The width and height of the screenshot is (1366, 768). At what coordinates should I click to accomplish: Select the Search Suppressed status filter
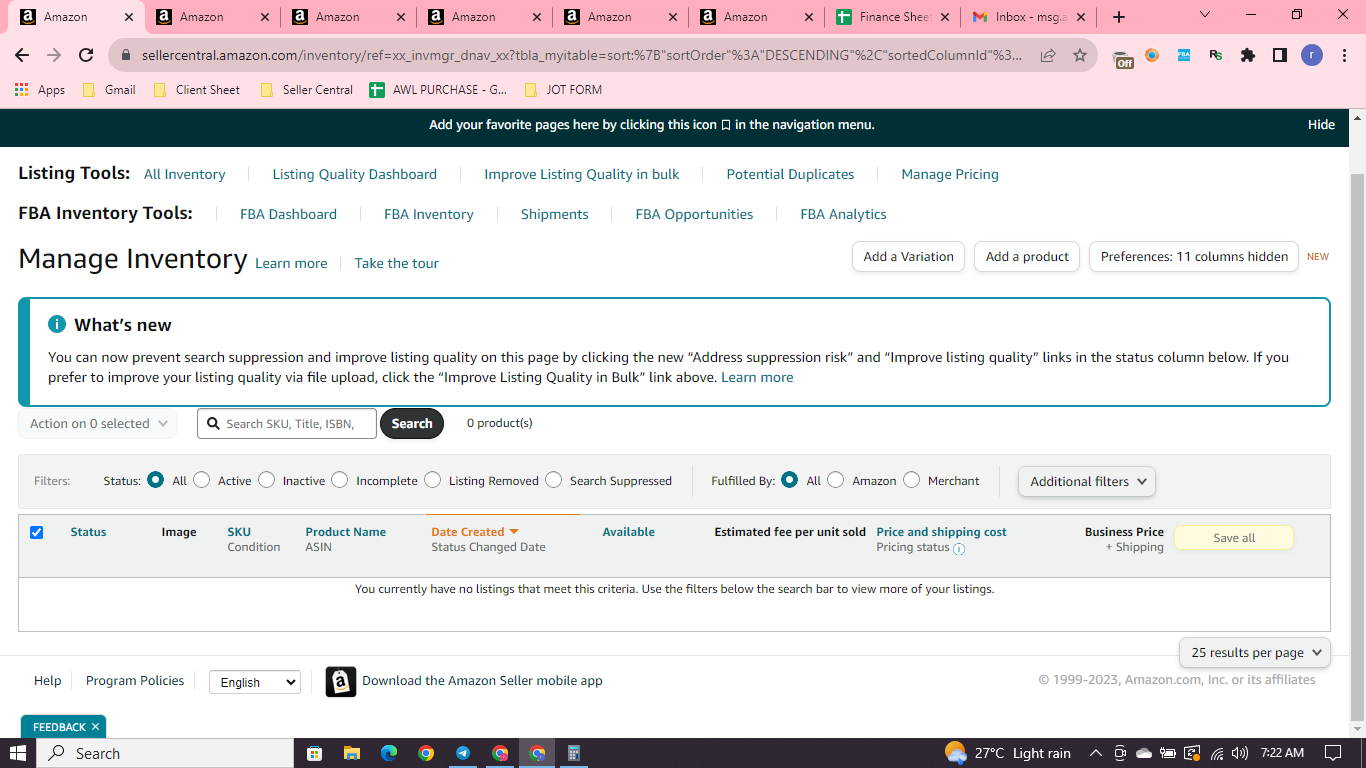554,480
